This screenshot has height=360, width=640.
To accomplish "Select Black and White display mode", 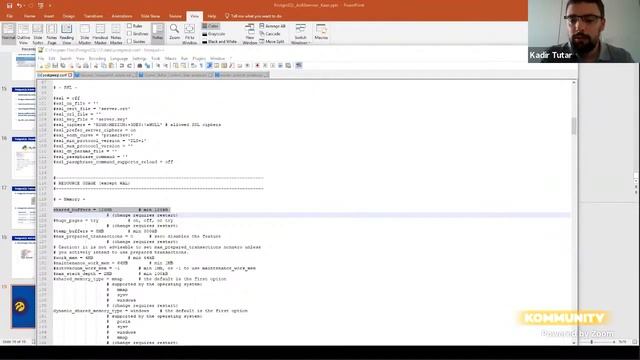I will point(220,41).
